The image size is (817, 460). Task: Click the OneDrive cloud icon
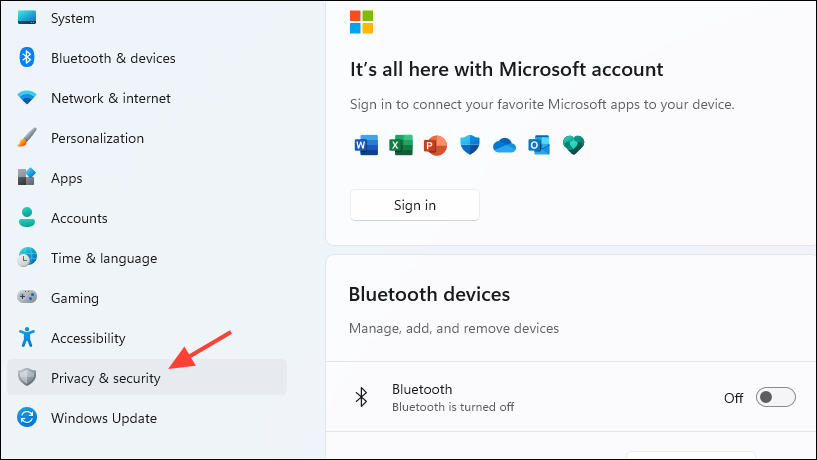tap(504, 145)
